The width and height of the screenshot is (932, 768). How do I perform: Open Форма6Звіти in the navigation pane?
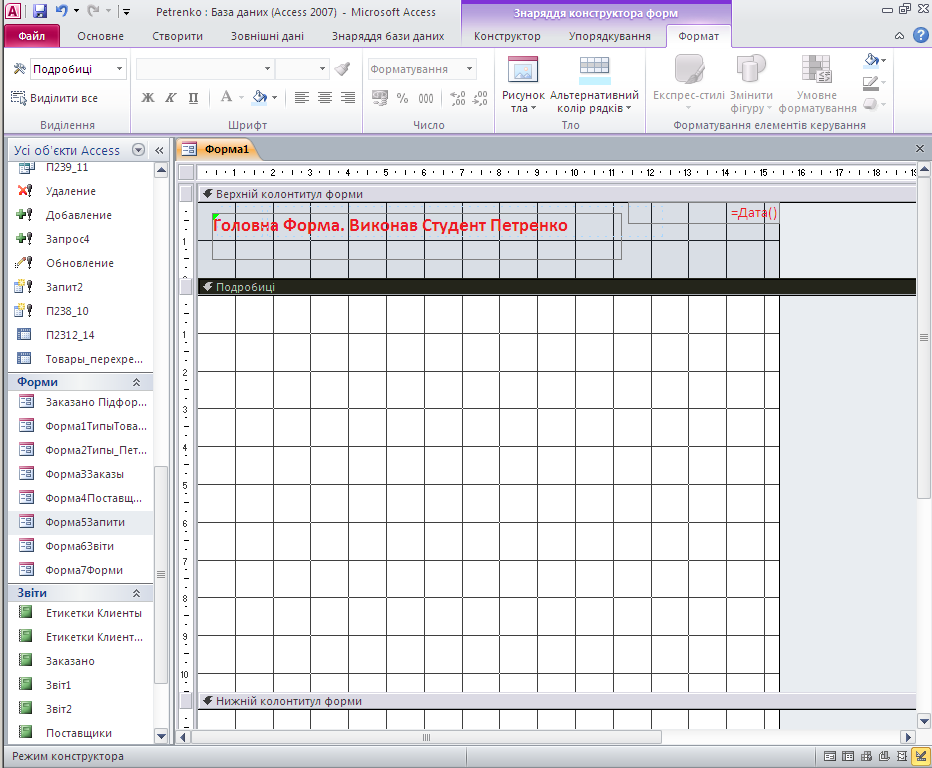[79, 546]
